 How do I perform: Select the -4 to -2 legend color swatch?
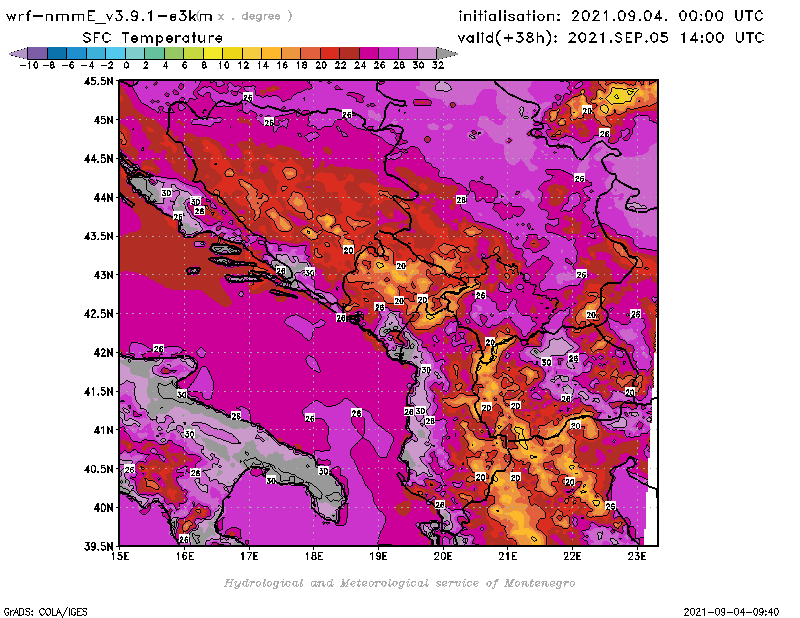[96, 54]
